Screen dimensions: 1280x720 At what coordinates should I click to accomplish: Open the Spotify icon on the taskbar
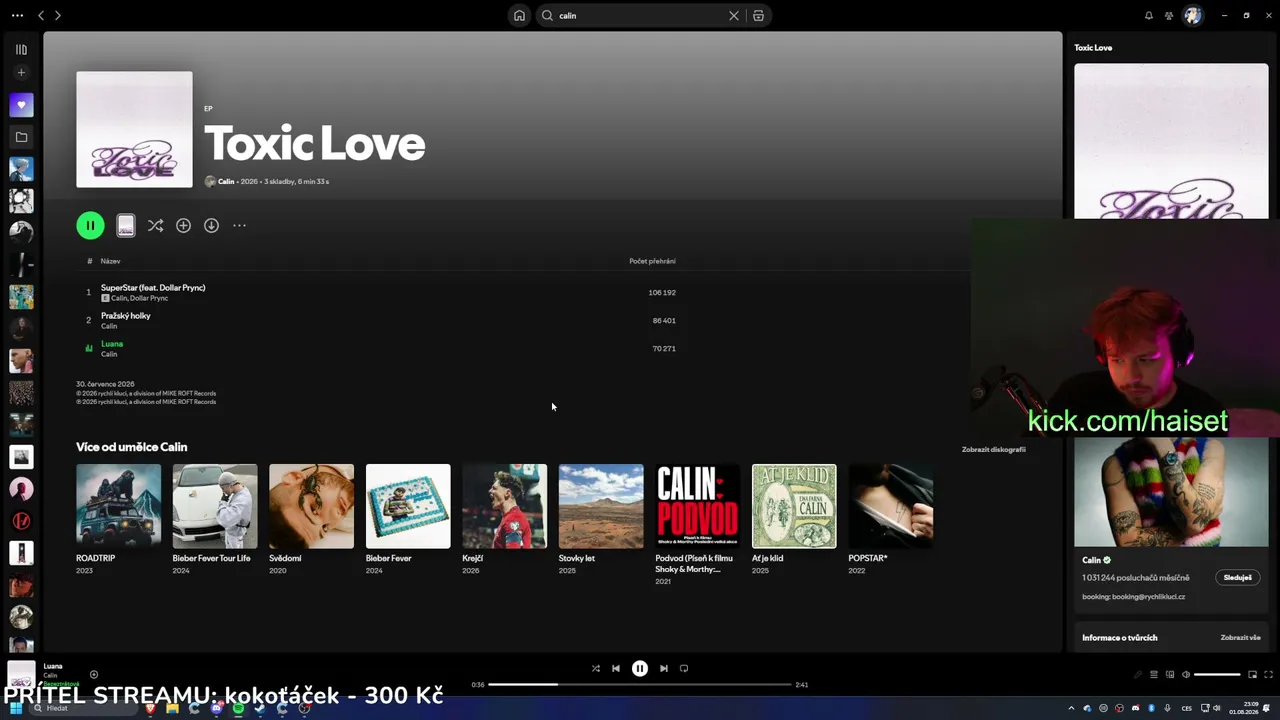[238, 708]
